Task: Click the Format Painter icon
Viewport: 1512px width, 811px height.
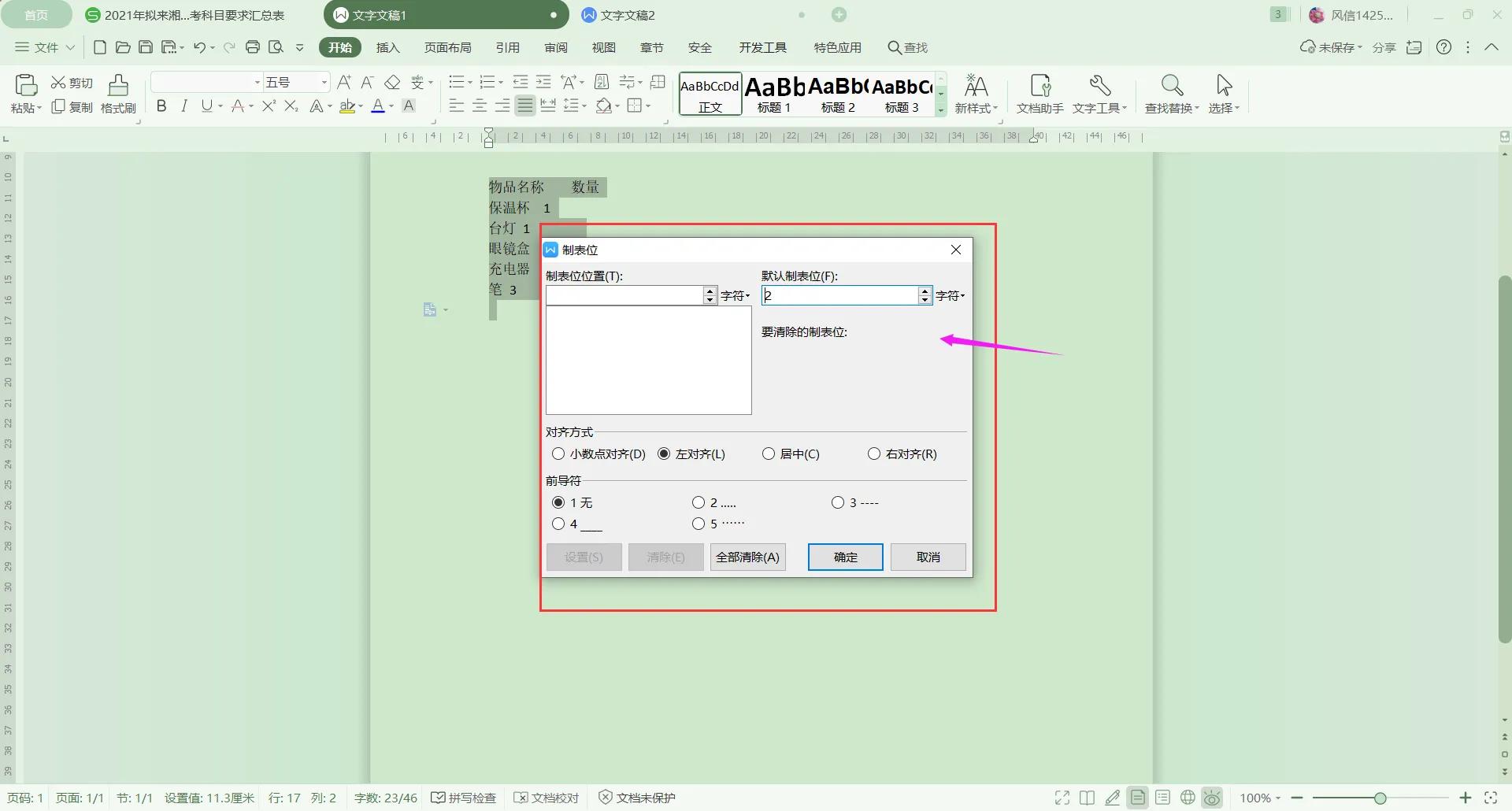Action: coord(118,93)
